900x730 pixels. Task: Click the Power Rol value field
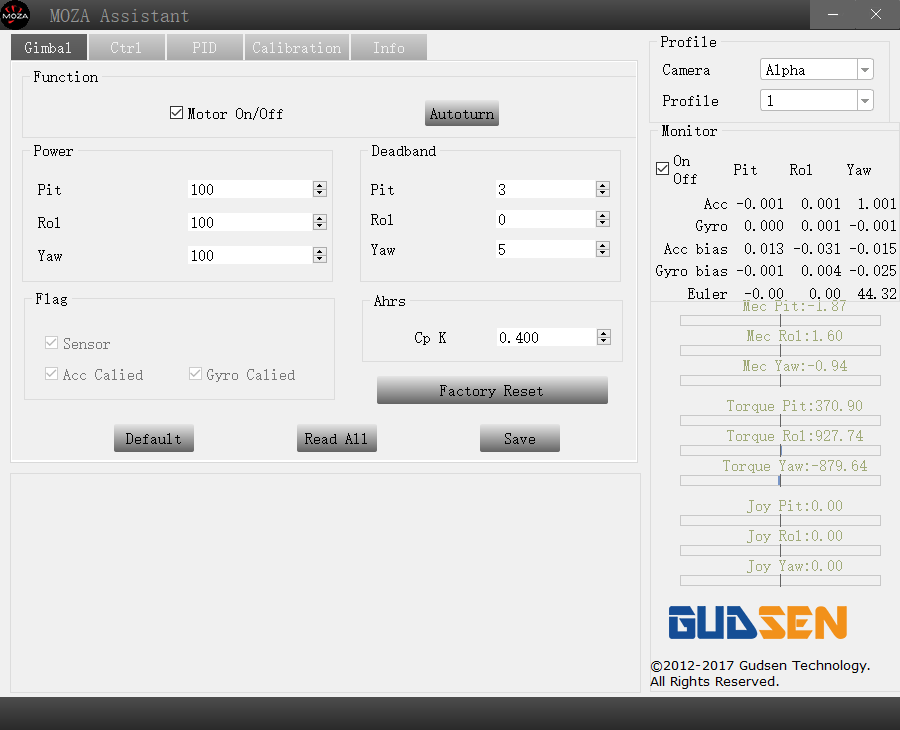(250, 222)
